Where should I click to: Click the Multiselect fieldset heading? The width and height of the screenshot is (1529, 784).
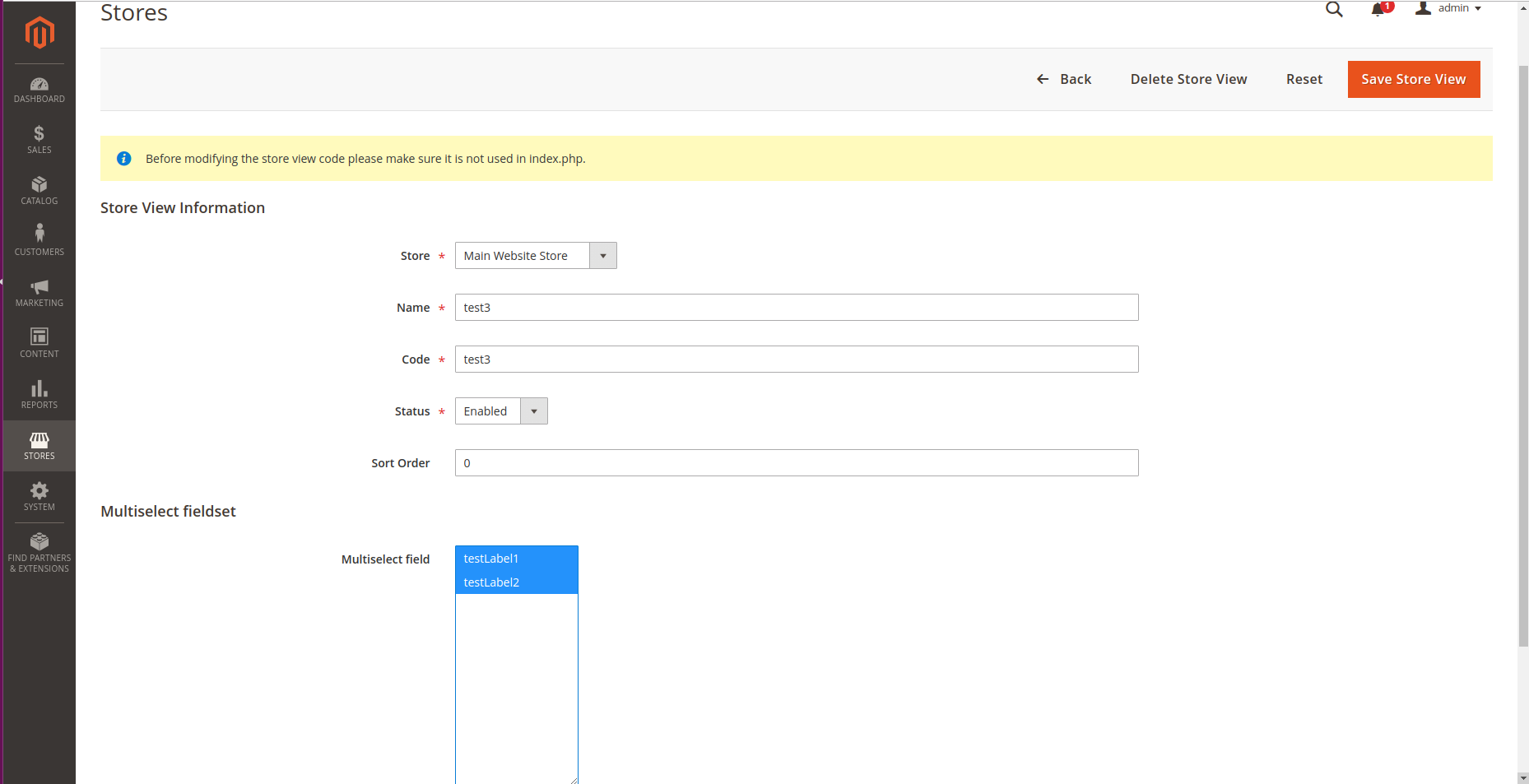pyautogui.click(x=168, y=512)
